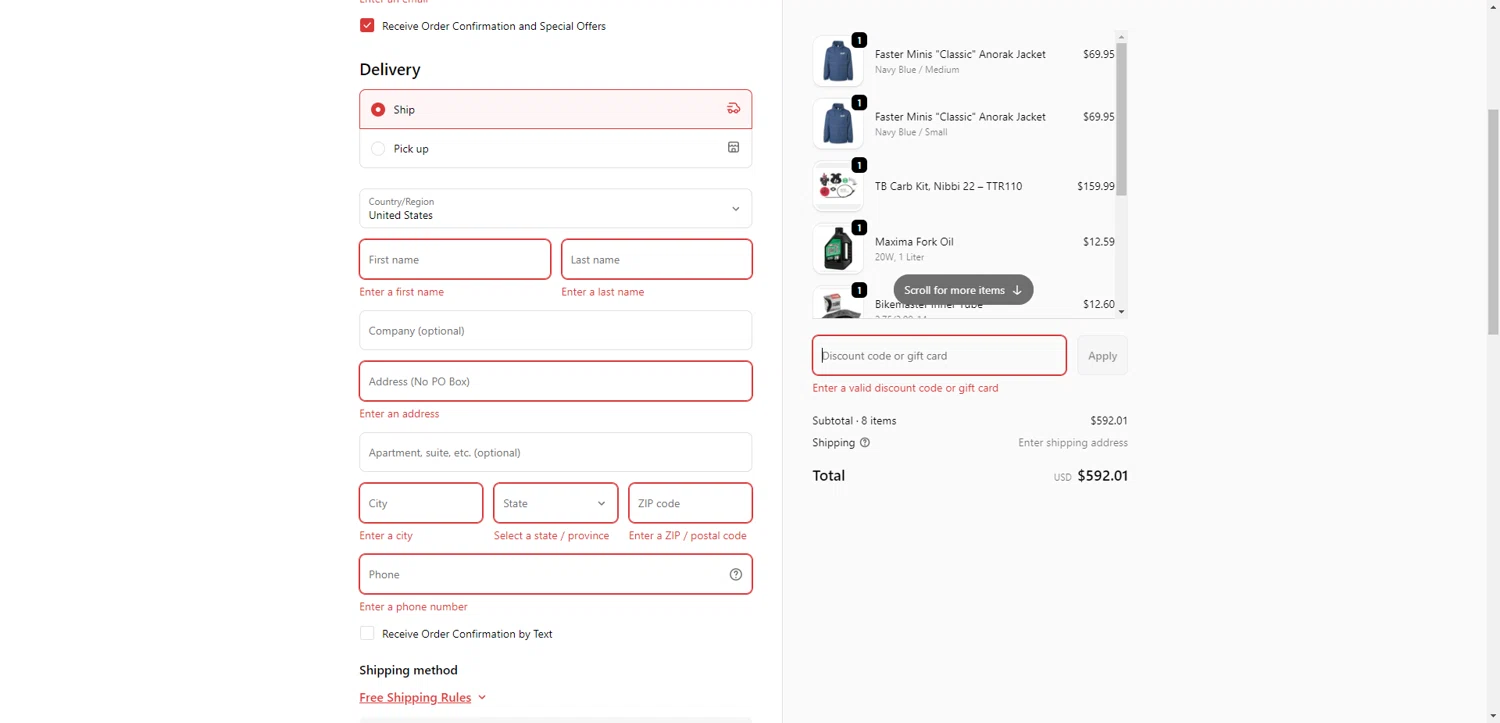Focus the Apartment, suite, etc. field
The height and width of the screenshot is (723, 1500).
click(x=556, y=452)
